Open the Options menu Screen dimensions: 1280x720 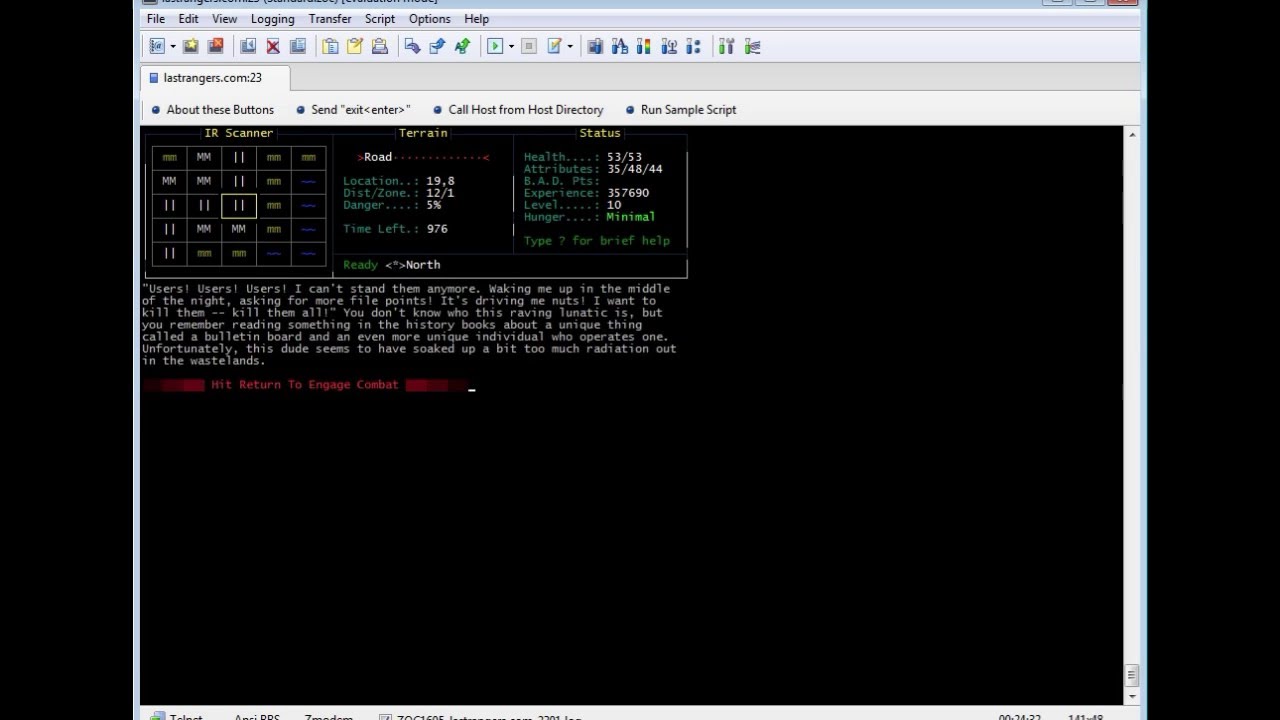point(429,19)
